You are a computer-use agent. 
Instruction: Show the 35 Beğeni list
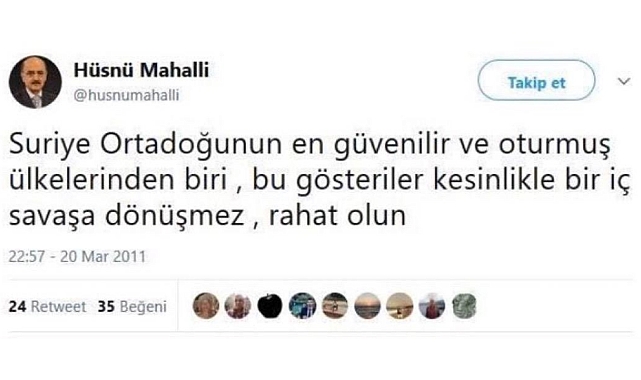click(132, 307)
